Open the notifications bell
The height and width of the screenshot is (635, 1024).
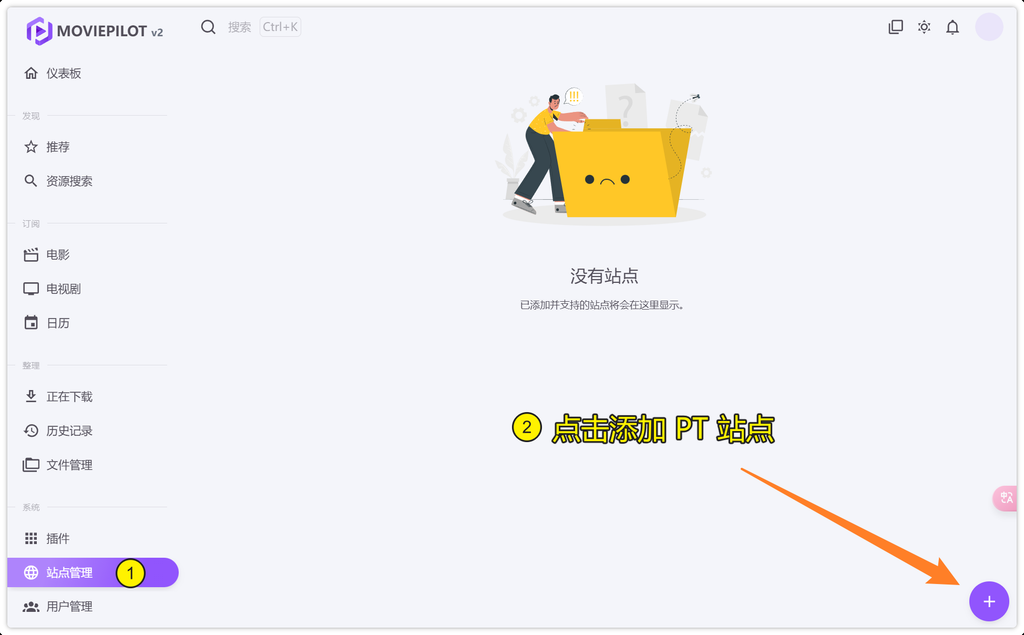click(952, 27)
